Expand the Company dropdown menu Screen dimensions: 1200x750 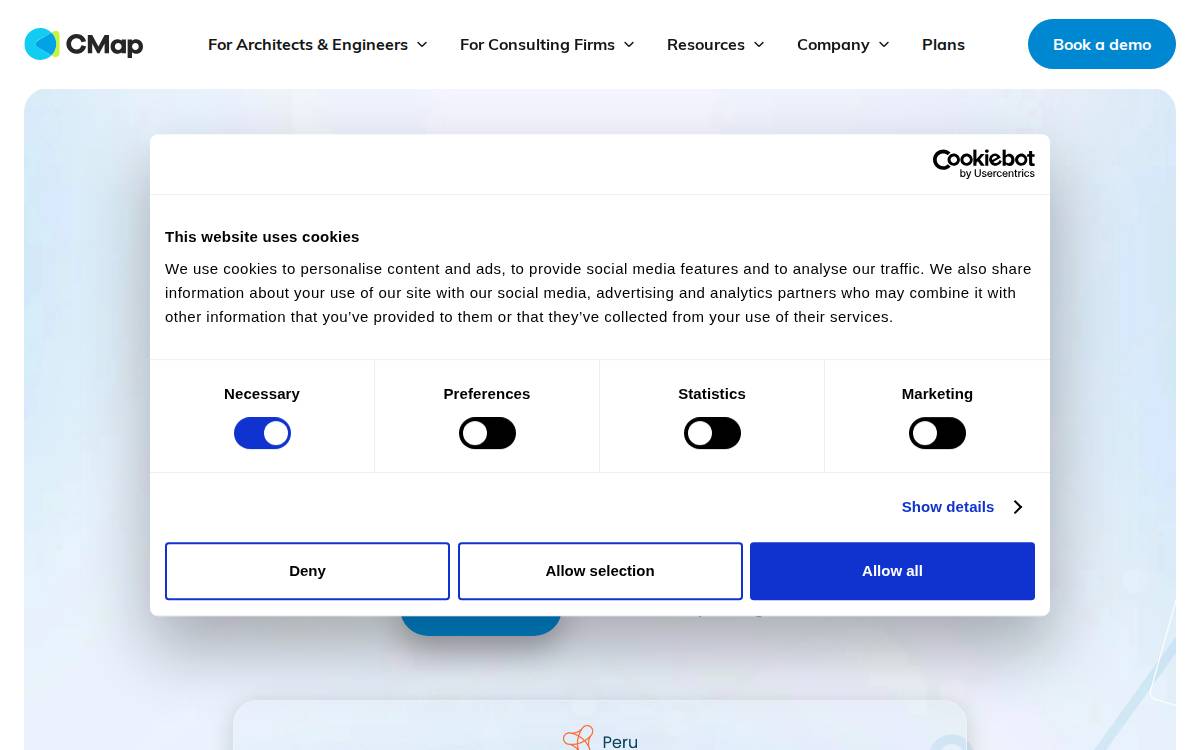(x=843, y=44)
